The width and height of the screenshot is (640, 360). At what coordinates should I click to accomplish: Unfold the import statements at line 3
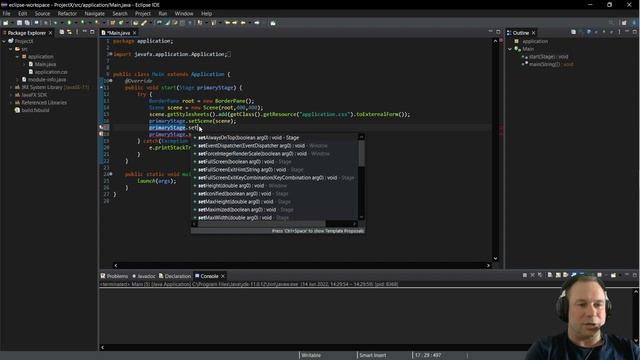pos(110,54)
